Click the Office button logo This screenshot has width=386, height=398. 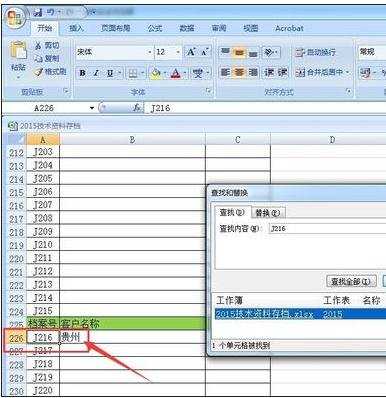tap(15, 17)
